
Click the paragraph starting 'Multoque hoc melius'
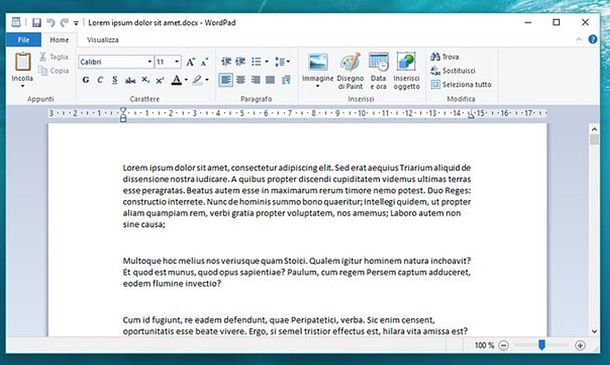(297, 272)
